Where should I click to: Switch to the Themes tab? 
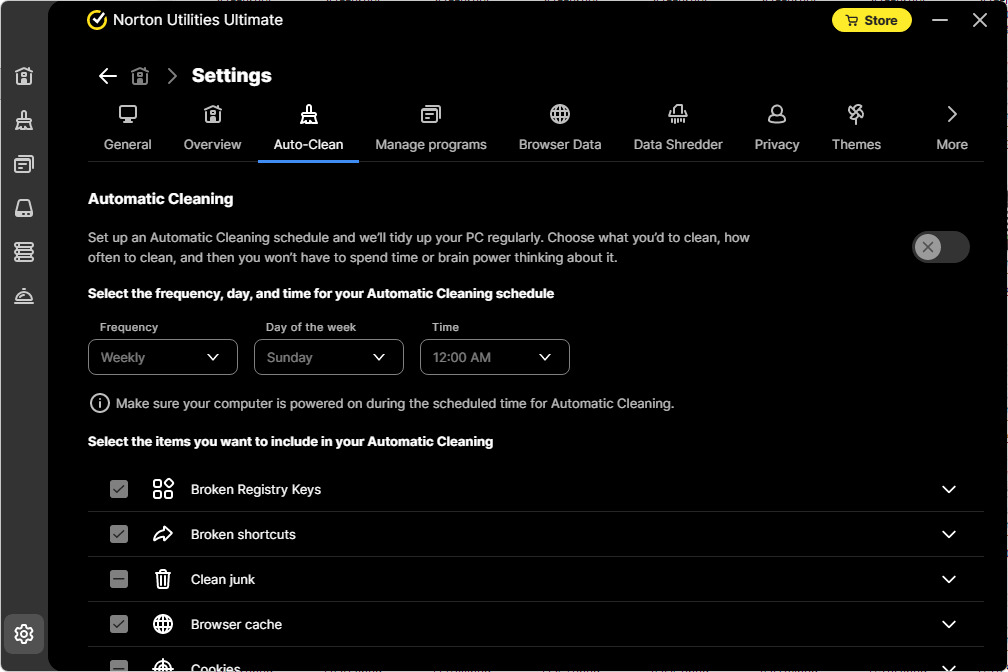[x=856, y=125]
